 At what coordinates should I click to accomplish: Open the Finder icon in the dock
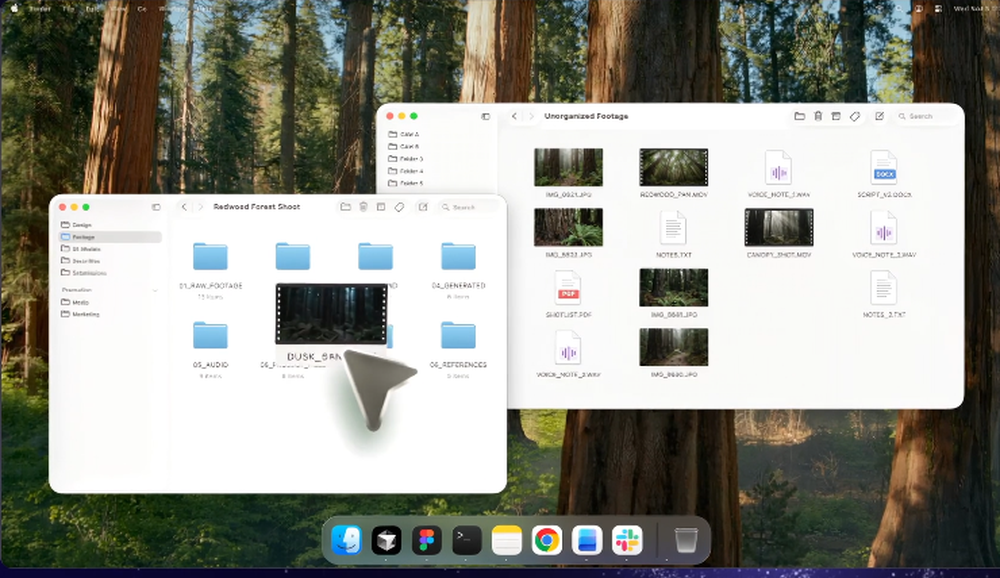coord(347,540)
